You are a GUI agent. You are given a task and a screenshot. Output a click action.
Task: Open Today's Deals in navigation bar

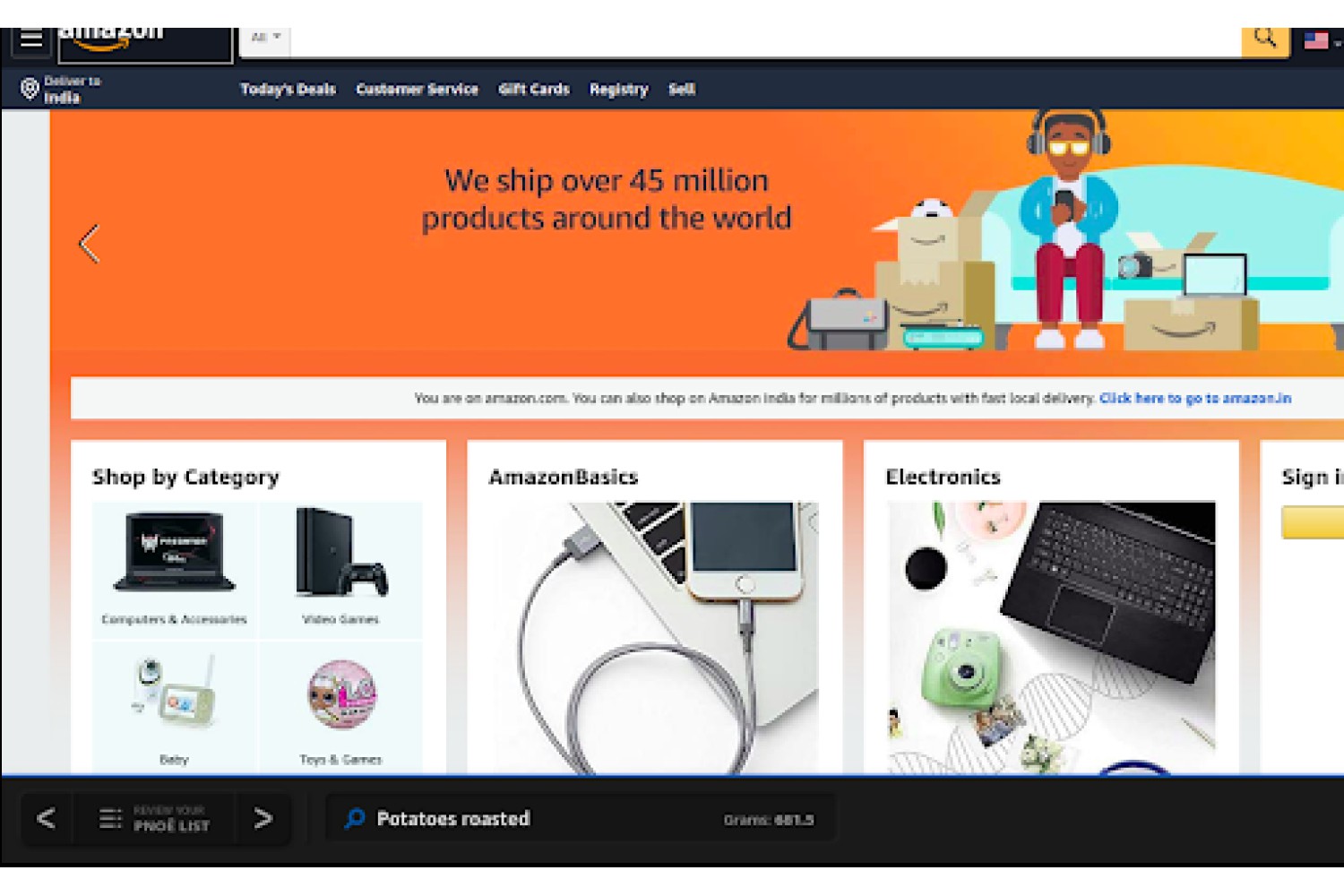click(x=288, y=89)
